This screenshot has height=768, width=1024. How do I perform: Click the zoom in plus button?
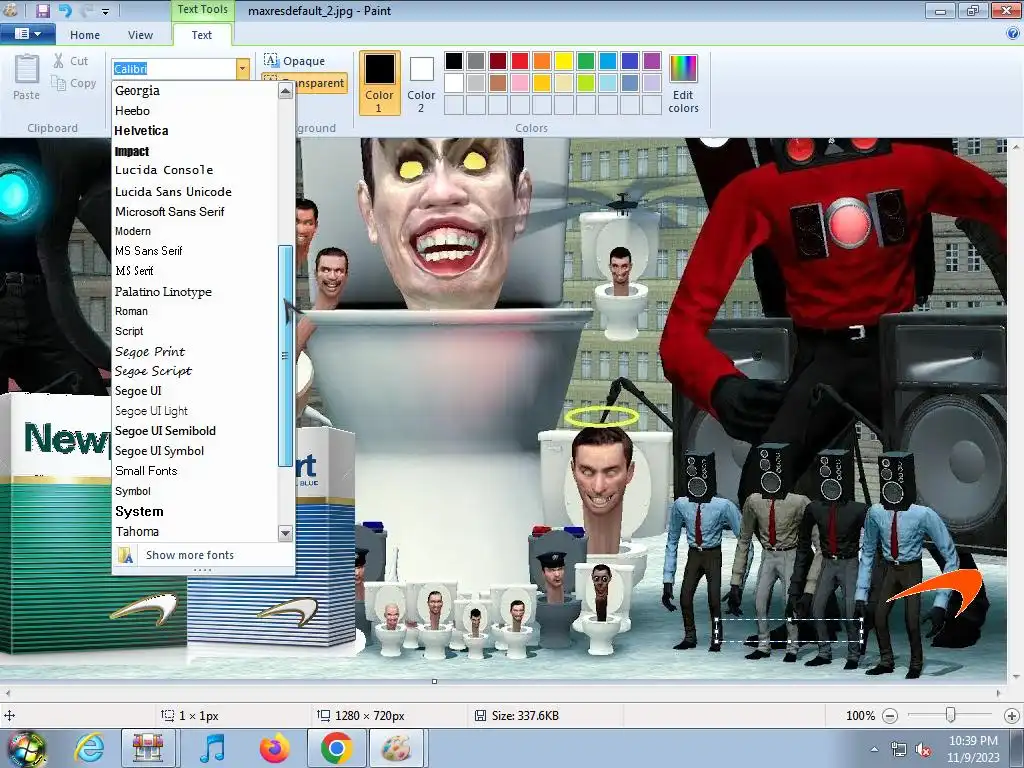pyautogui.click(x=1012, y=716)
